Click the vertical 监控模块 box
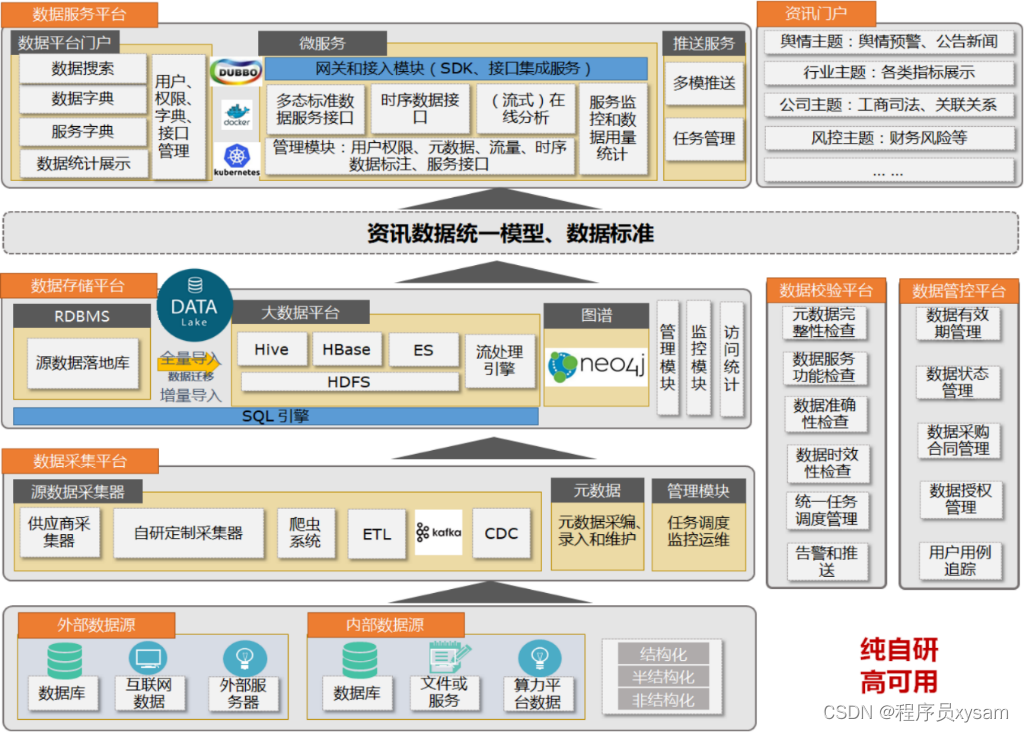The image size is (1024, 732). click(699, 358)
